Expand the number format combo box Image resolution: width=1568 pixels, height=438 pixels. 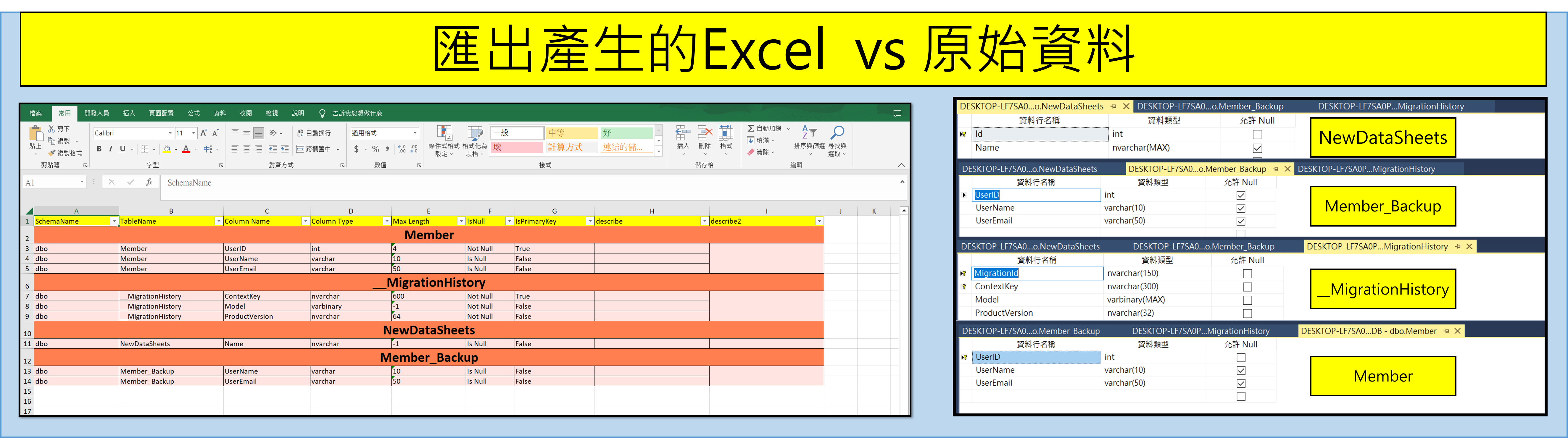point(415,133)
